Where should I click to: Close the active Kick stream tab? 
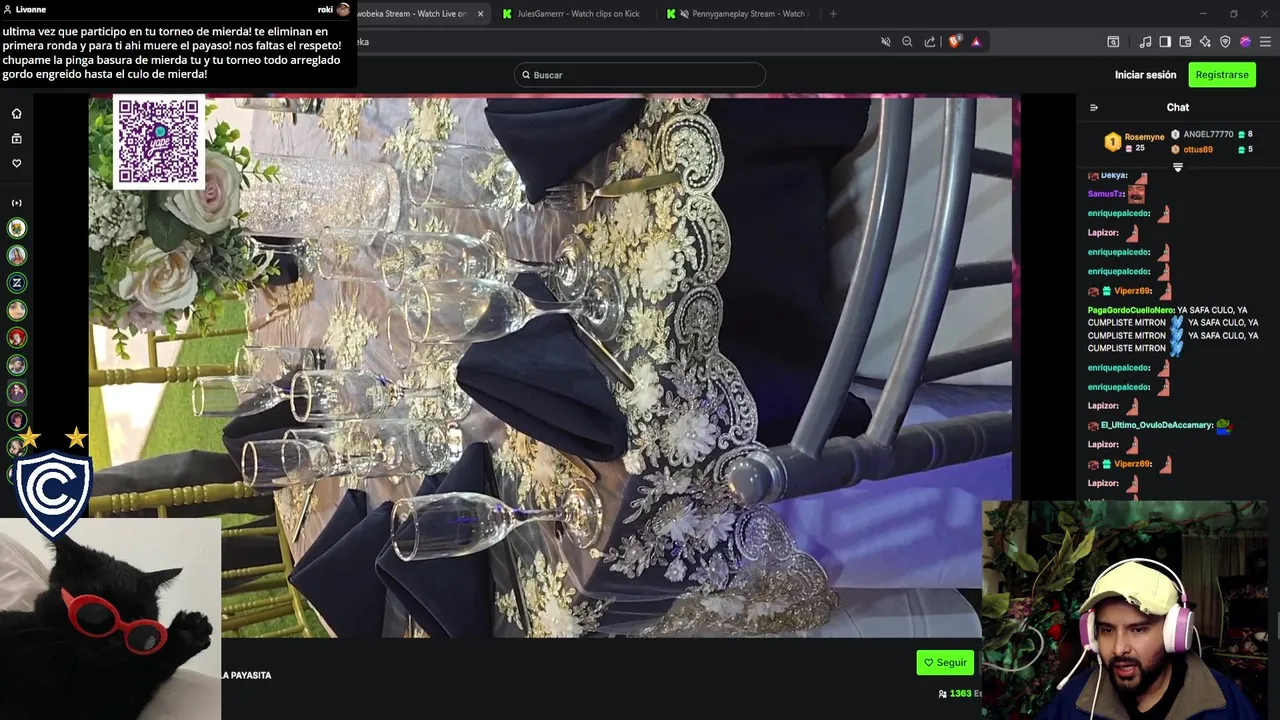(x=480, y=14)
